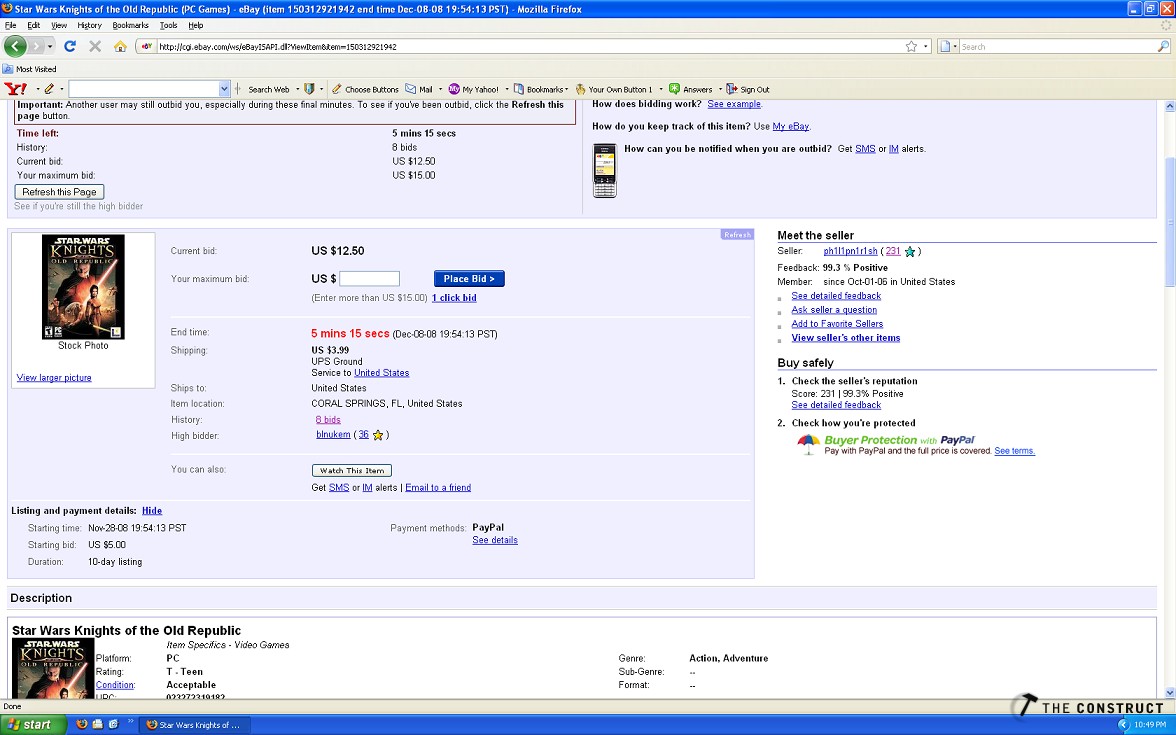Expand the Mail button dropdown arrow
1176x735 pixels.
440,89
